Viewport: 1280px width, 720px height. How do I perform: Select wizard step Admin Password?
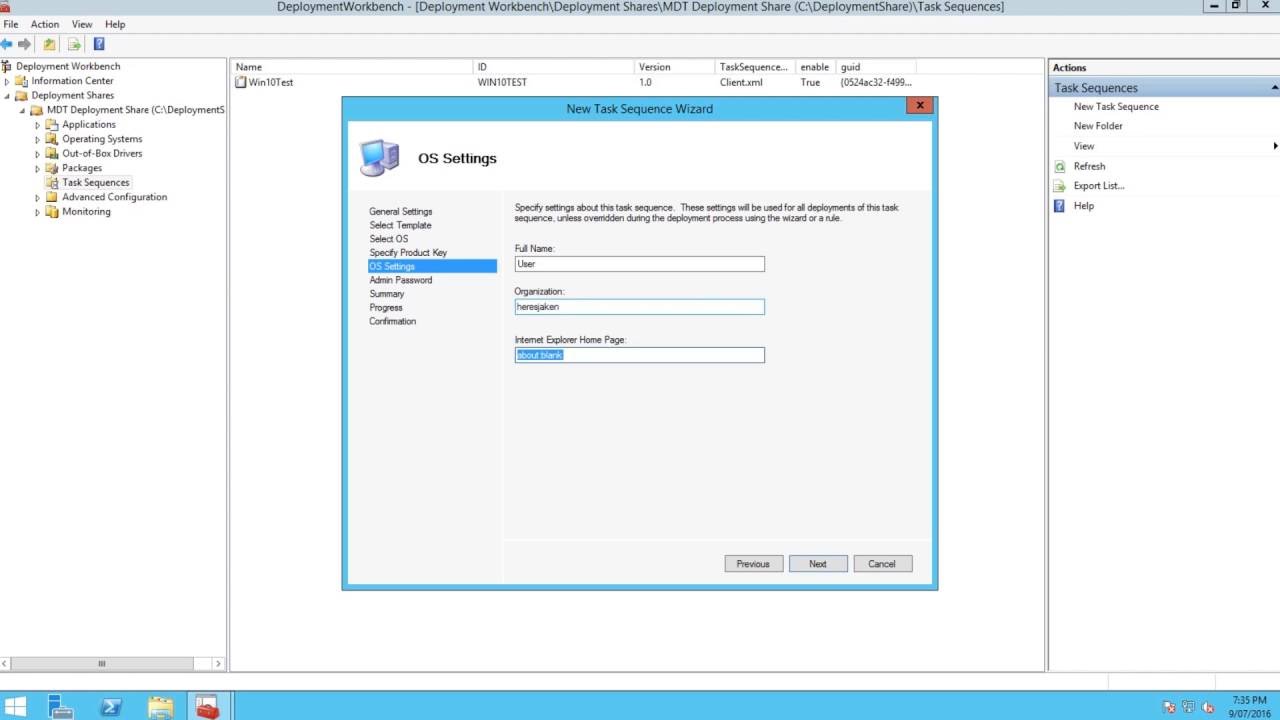[401, 280]
